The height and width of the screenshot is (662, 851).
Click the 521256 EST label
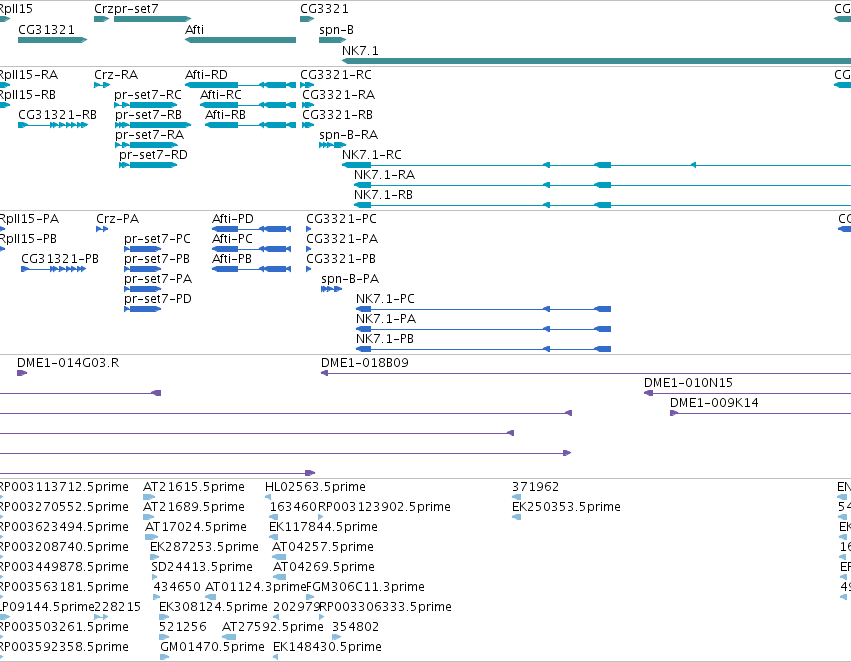click(182, 628)
